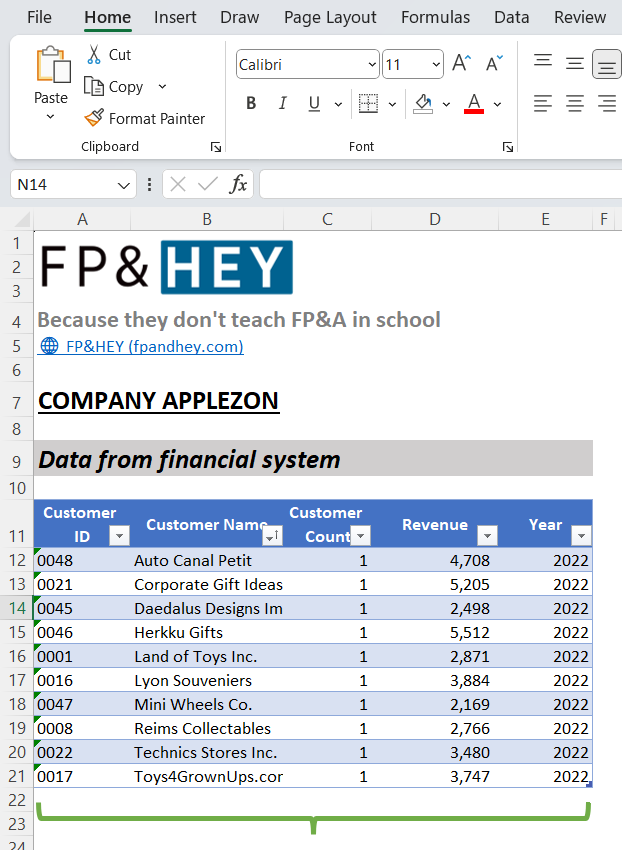The height and width of the screenshot is (850, 622).
Task: Switch to the Review tab
Action: (580, 17)
